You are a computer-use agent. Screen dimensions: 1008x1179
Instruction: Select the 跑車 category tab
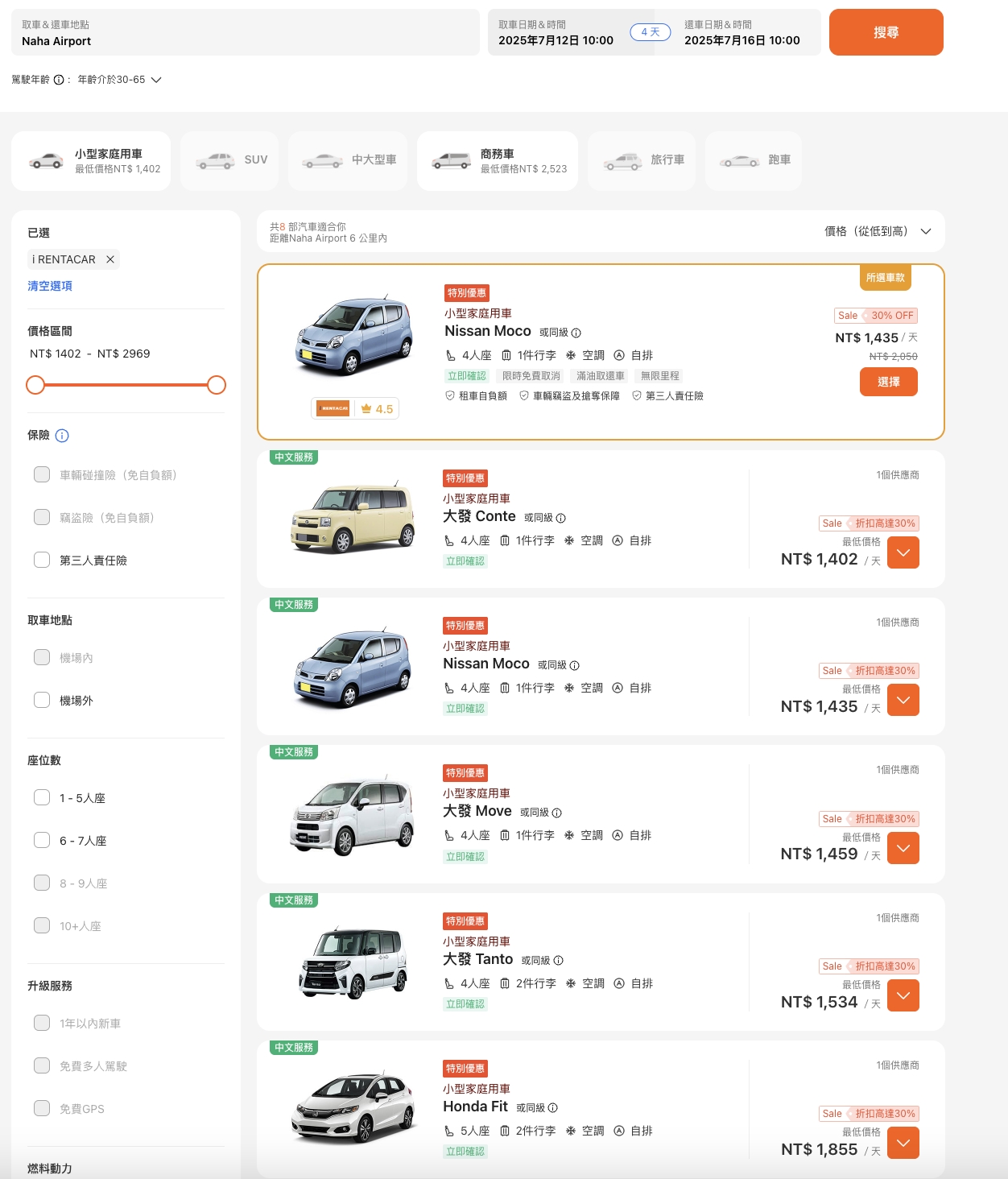(x=754, y=161)
